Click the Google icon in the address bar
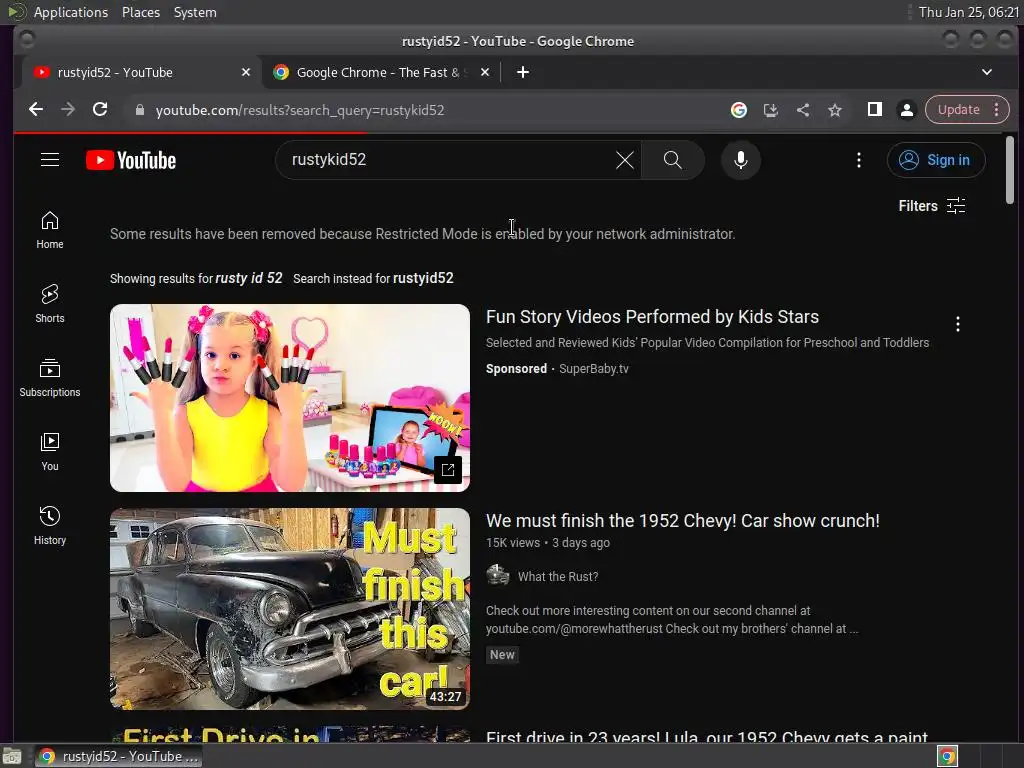Image resolution: width=1024 pixels, height=768 pixels. pos(739,110)
